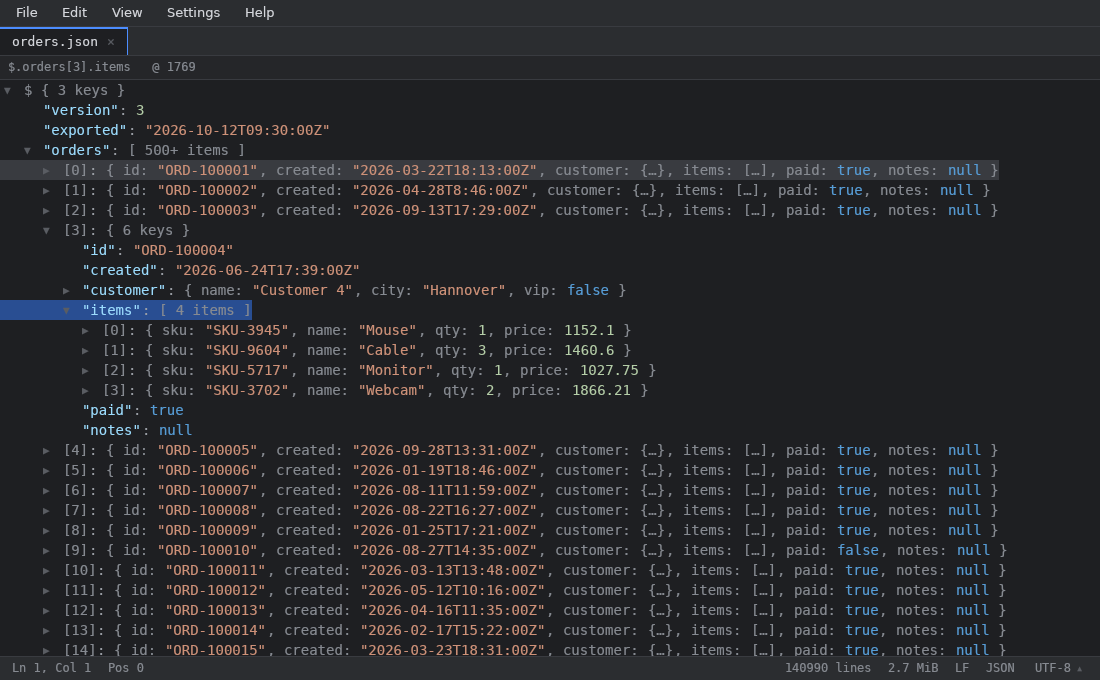Collapse the root $ node
Viewport: 1100px width, 680px height.
[x=8, y=91]
